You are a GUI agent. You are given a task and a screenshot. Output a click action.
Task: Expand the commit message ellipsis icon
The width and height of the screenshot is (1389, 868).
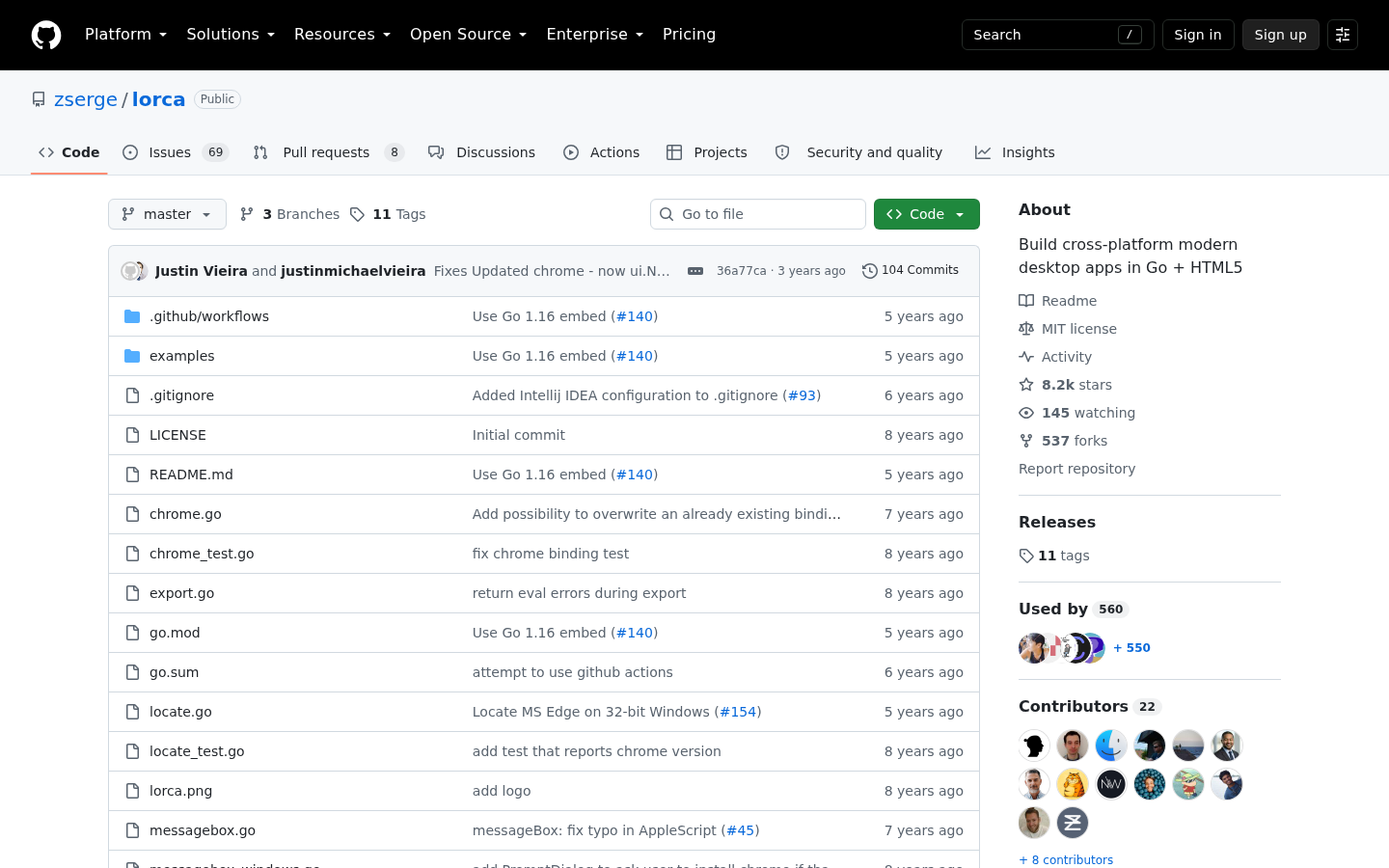[x=695, y=271]
